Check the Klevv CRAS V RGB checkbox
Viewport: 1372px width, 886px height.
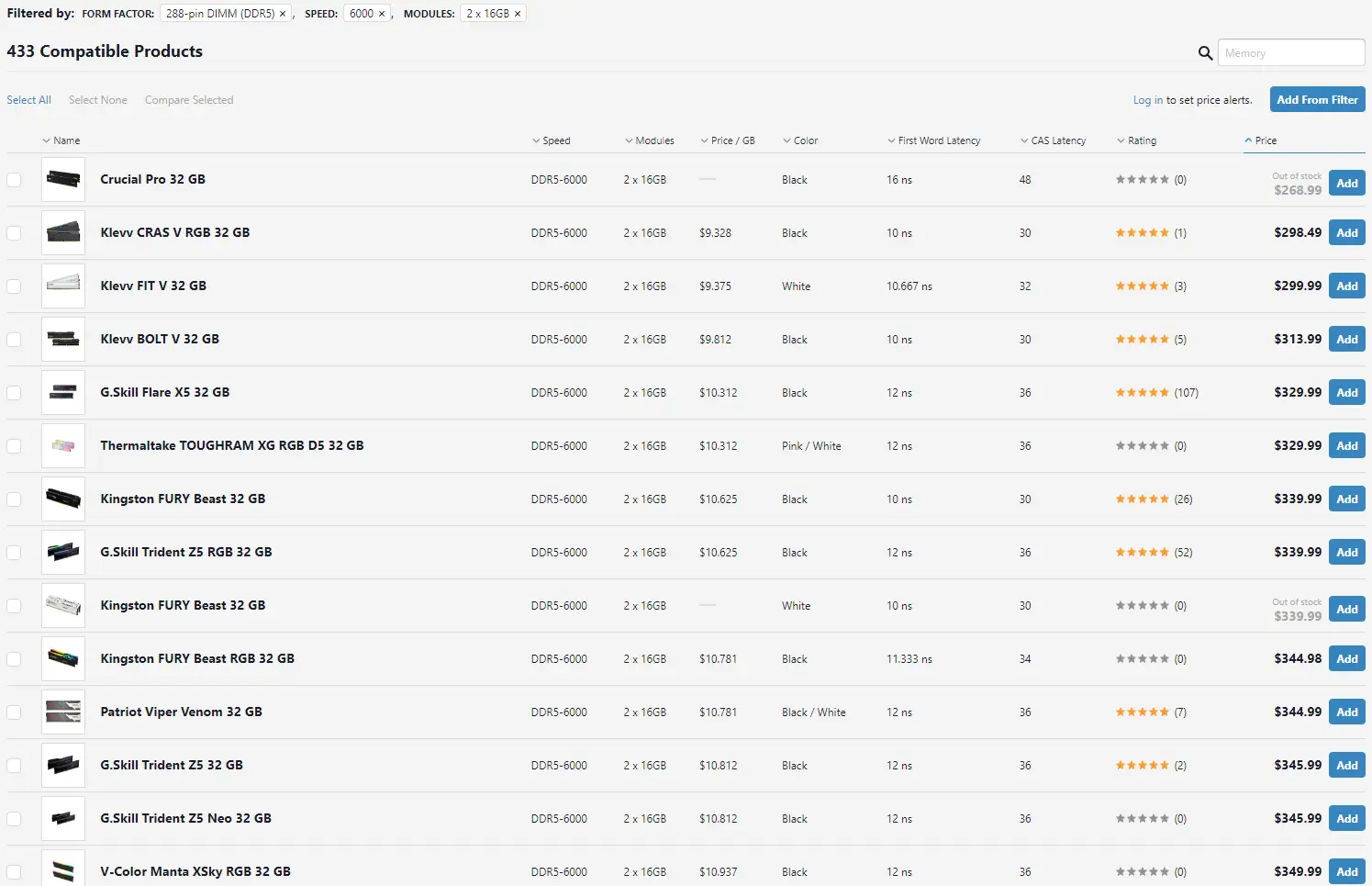coord(14,233)
